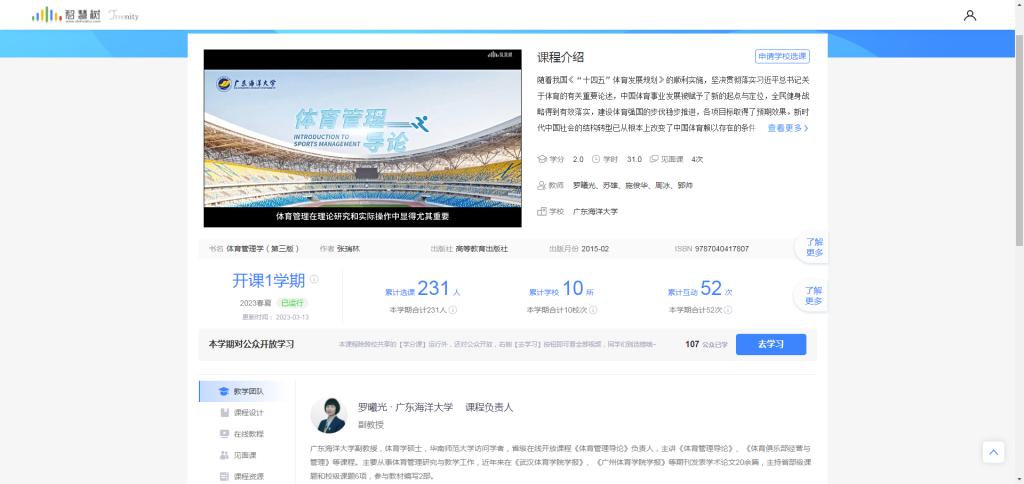Open the 在线教程 sidebar tab
The height and width of the screenshot is (484, 1024).
[x=247, y=434]
